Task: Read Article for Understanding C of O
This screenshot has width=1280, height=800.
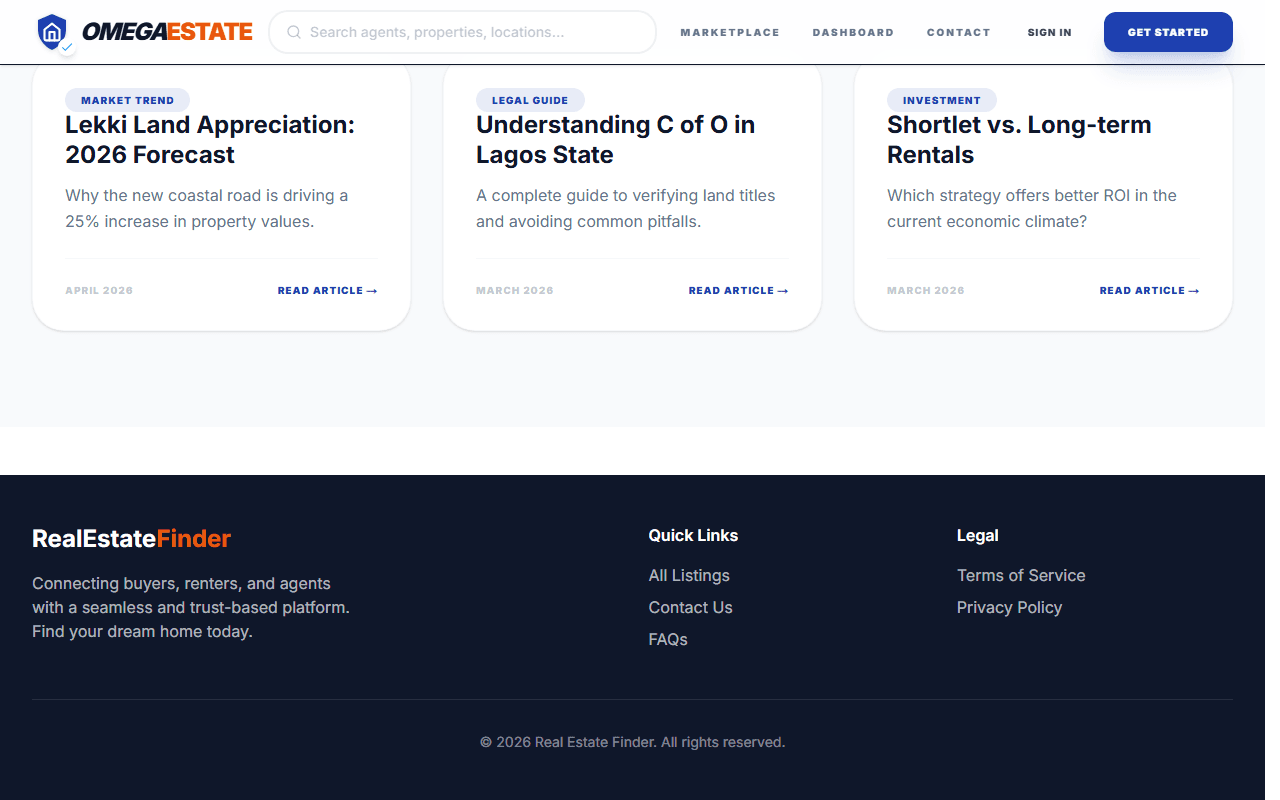Action: [738, 291]
